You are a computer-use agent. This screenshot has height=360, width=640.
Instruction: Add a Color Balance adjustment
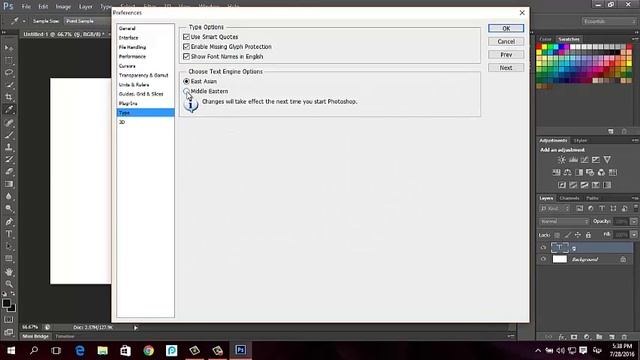click(568, 172)
